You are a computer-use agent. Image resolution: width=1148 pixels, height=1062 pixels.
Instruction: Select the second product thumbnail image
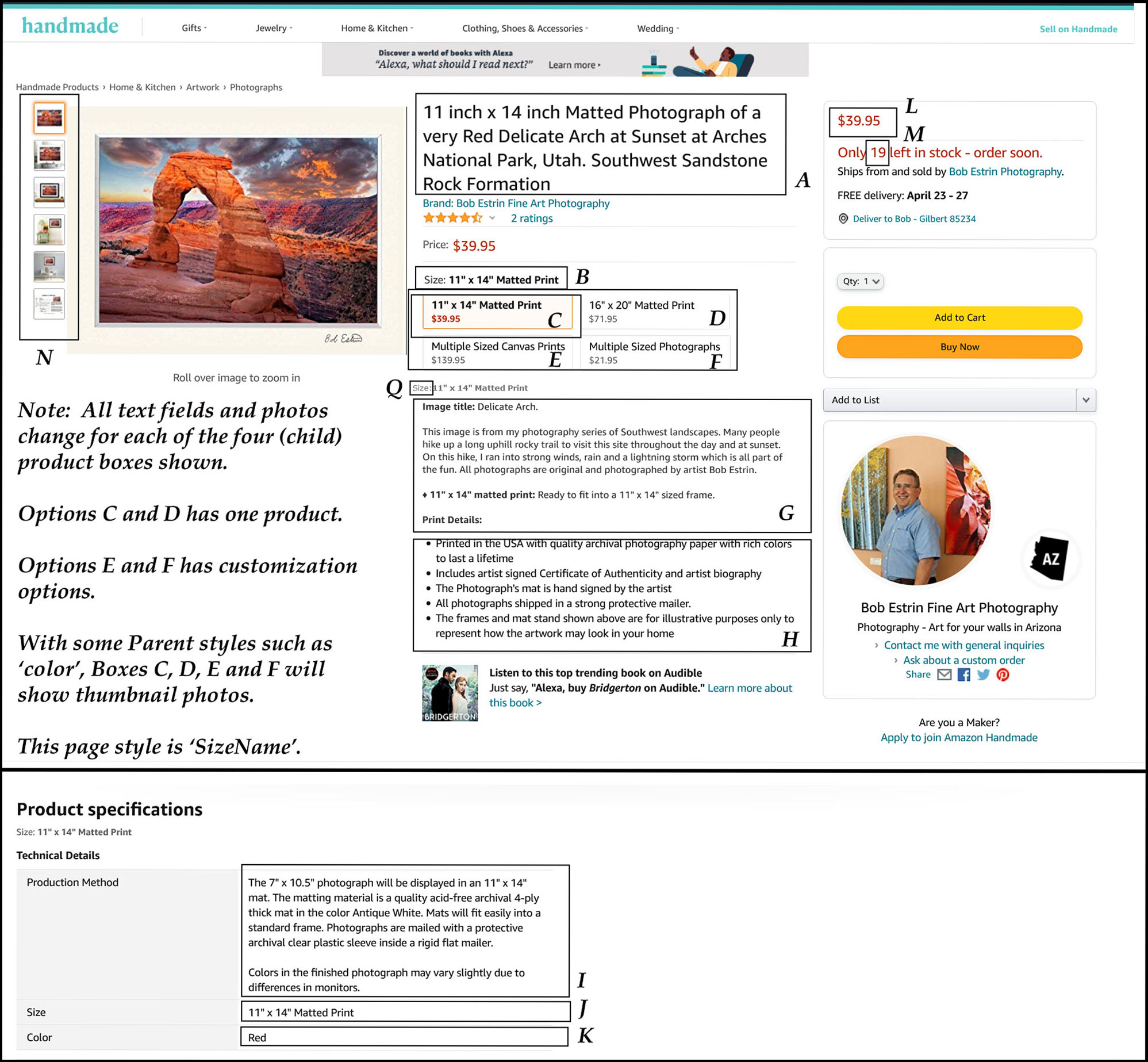pyautogui.click(x=49, y=155)
